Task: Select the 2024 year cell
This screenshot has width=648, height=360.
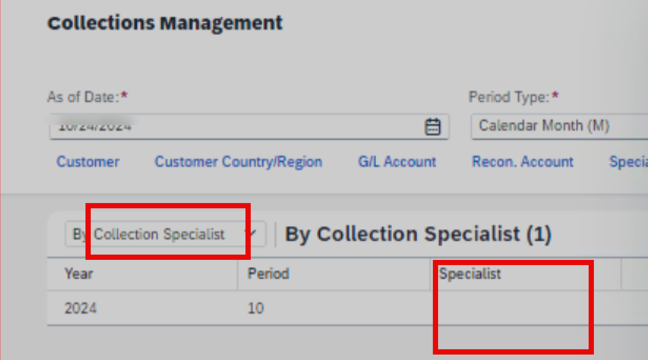Action: tap(81, 308)
